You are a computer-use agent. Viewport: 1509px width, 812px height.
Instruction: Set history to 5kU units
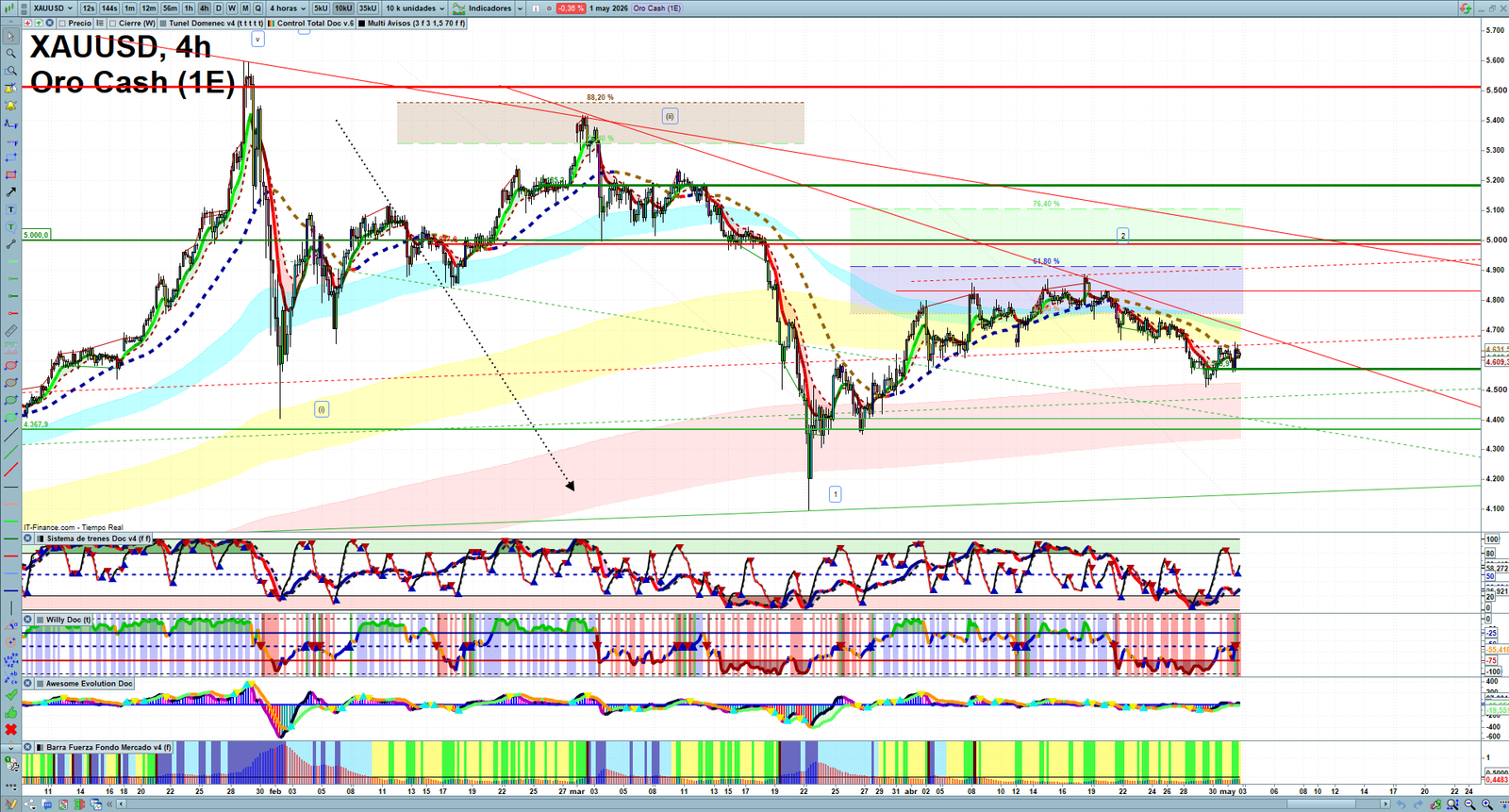click(321, 8)
